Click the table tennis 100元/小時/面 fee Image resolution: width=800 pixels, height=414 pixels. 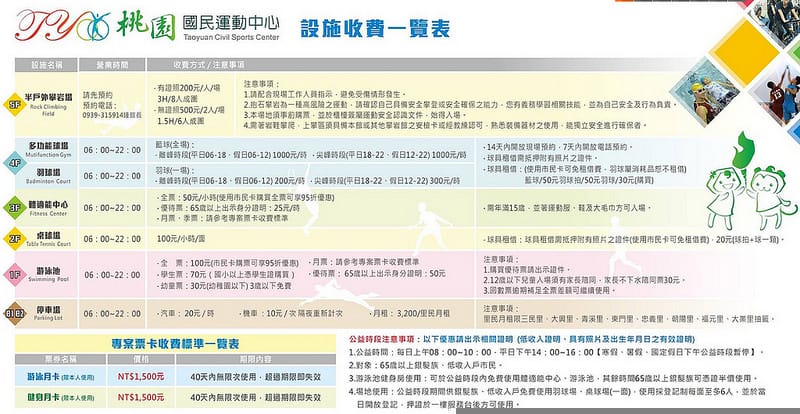(x=179, y=239)
